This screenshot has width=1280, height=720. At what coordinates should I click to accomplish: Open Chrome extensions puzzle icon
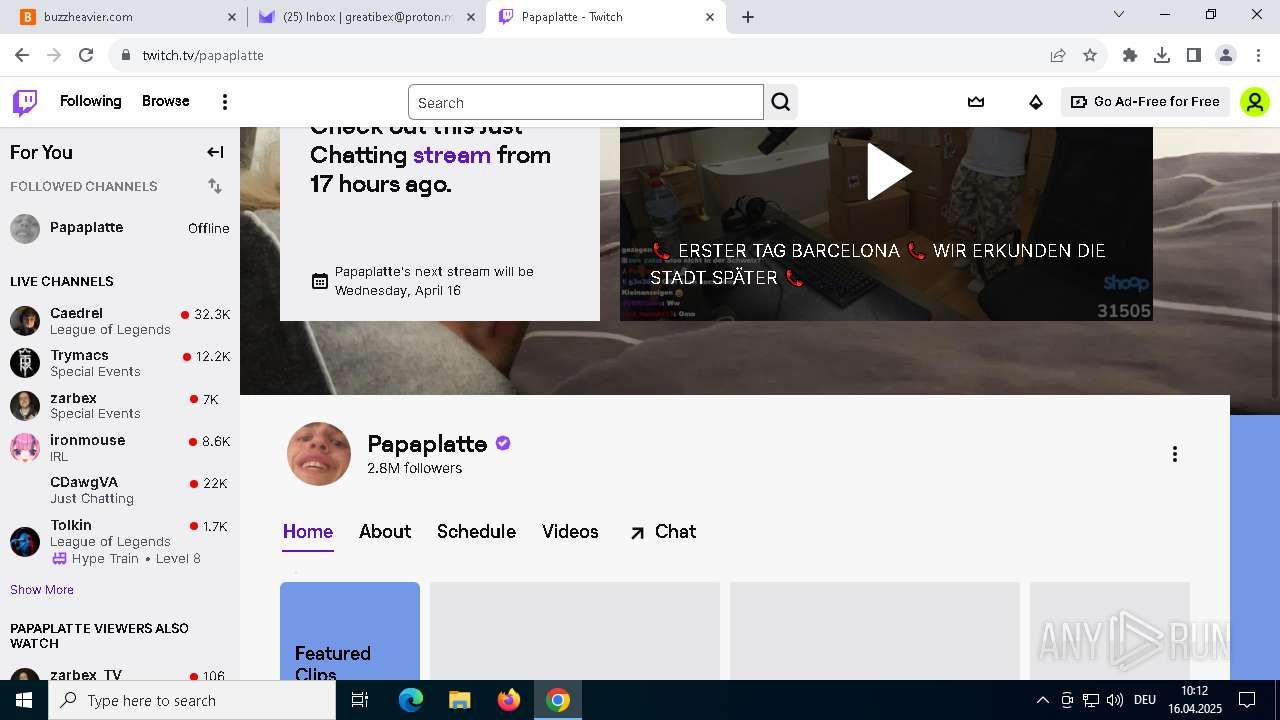pos(1130,55)
